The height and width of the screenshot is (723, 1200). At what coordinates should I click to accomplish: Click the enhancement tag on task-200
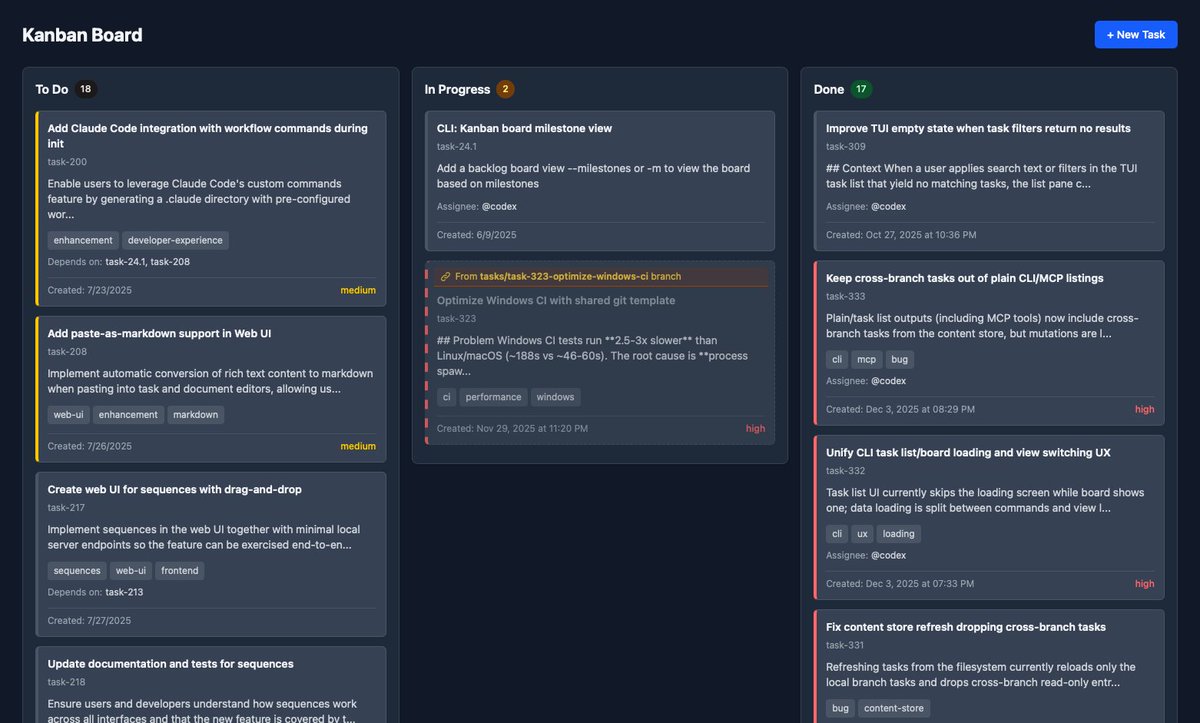tap(83, 240)
